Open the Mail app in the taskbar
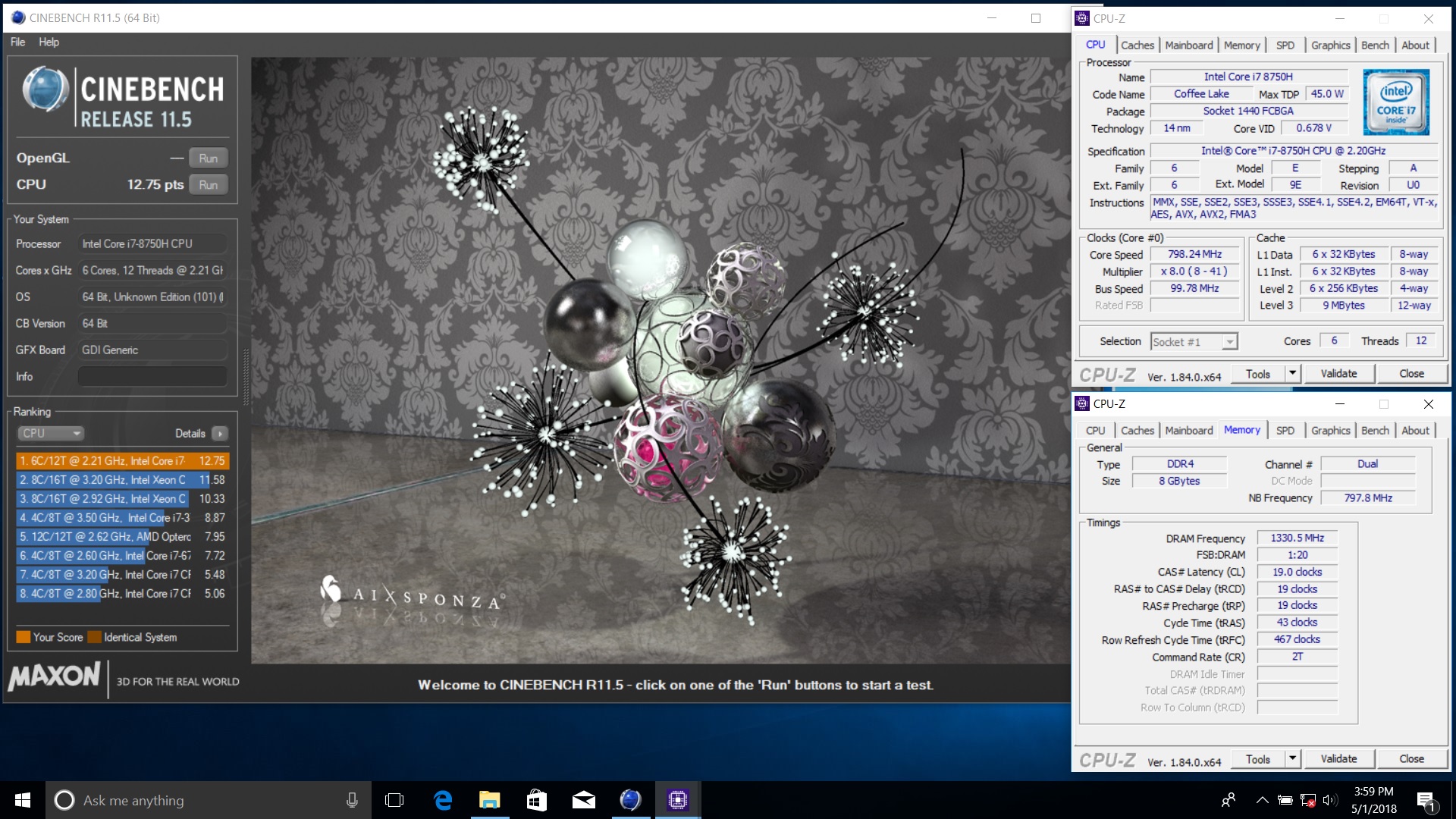Image resolution: width=1456 pixels, height=819 pixels. coord(584,800)
